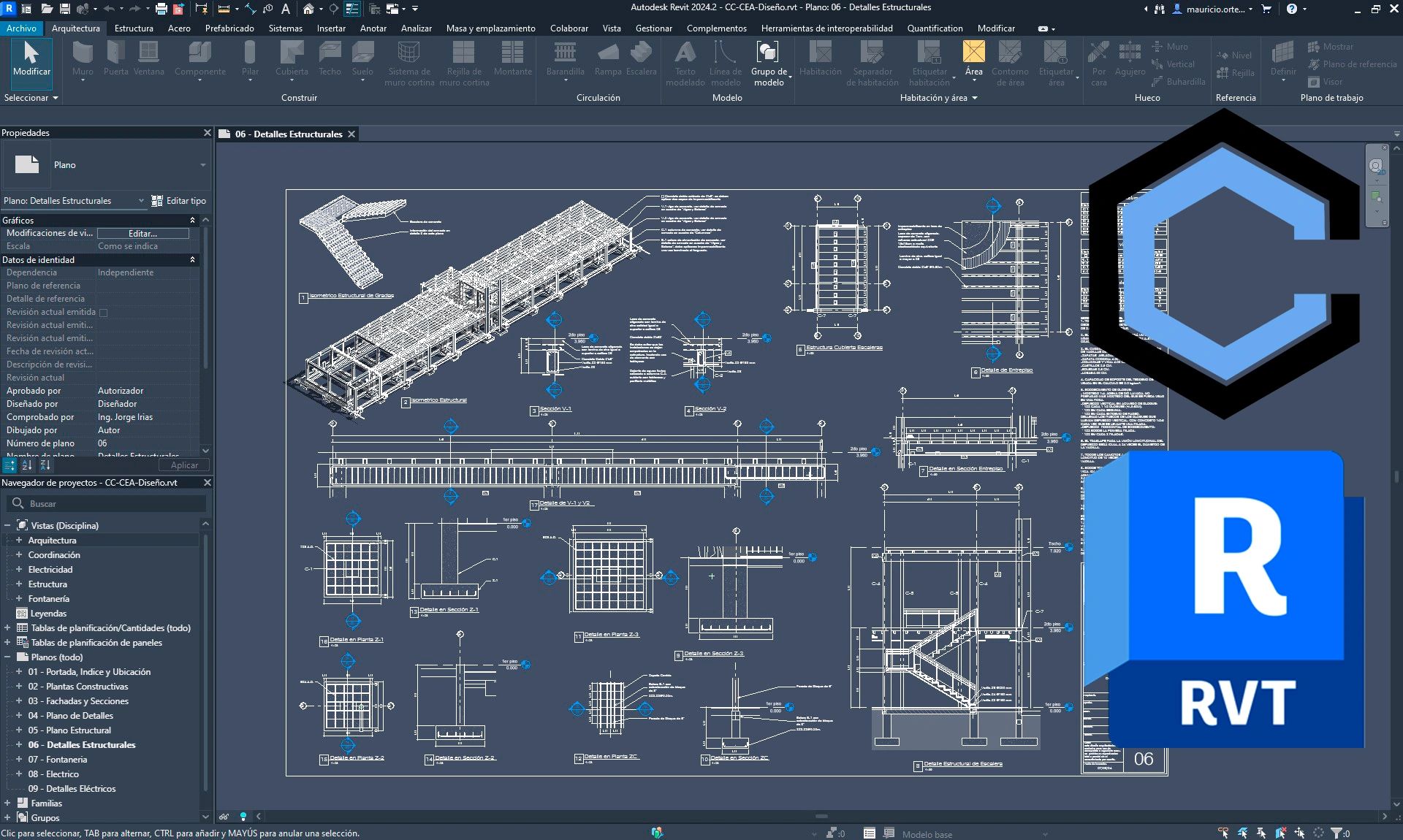Select the Cubierta roof tool

tap(292, 58)
